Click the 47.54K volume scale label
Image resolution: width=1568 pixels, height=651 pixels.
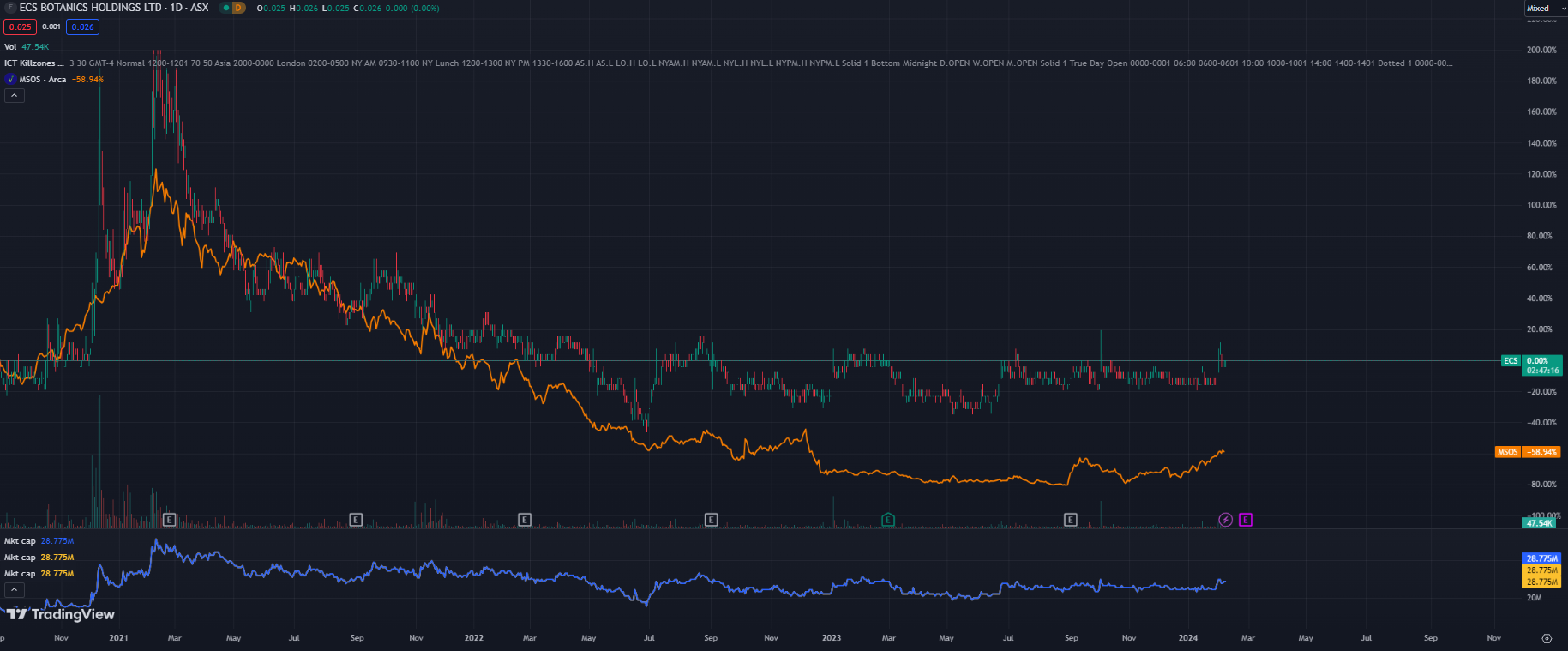click(x=1540, y=523)
